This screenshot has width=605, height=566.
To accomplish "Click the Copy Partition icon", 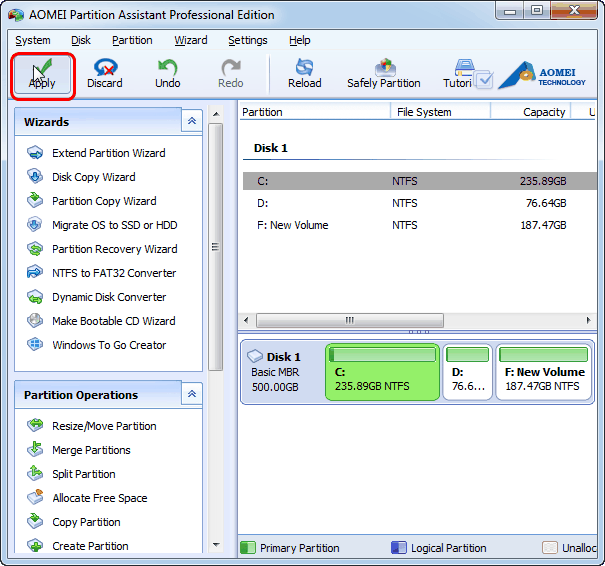I will [x=35, y=522].
